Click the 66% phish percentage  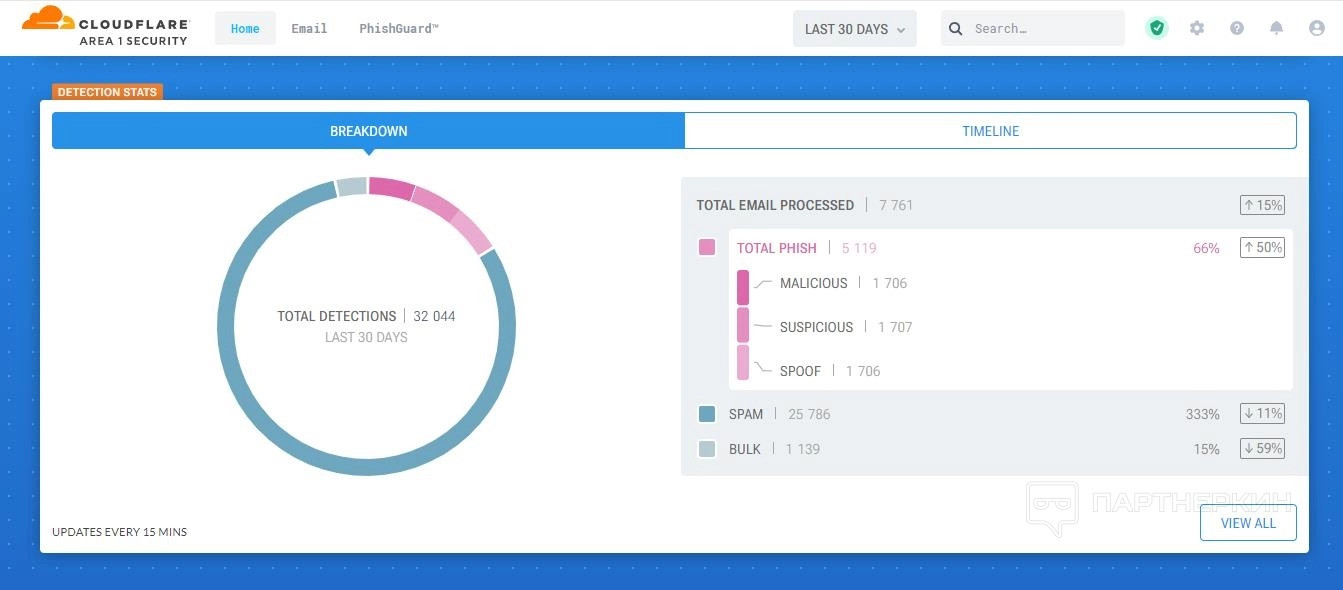(1206, 248)
